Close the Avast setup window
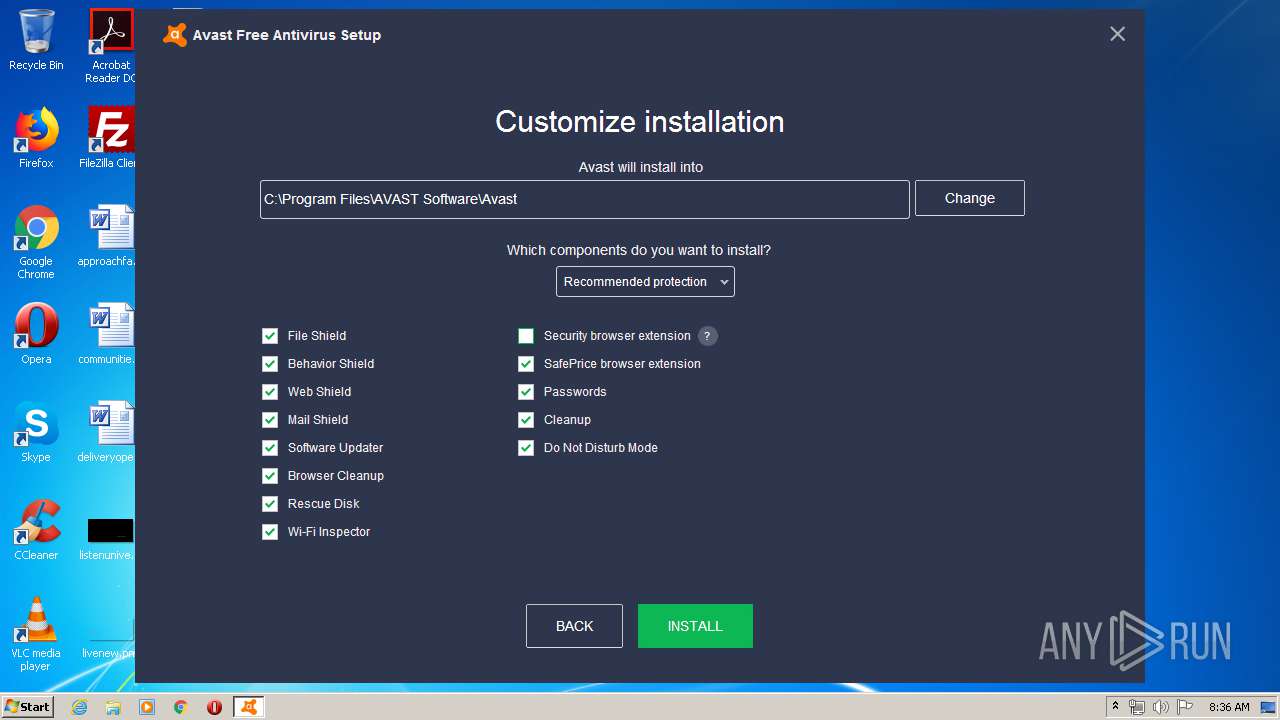The height and width of the screenshot is (720, 1280). click(1118, 34)
